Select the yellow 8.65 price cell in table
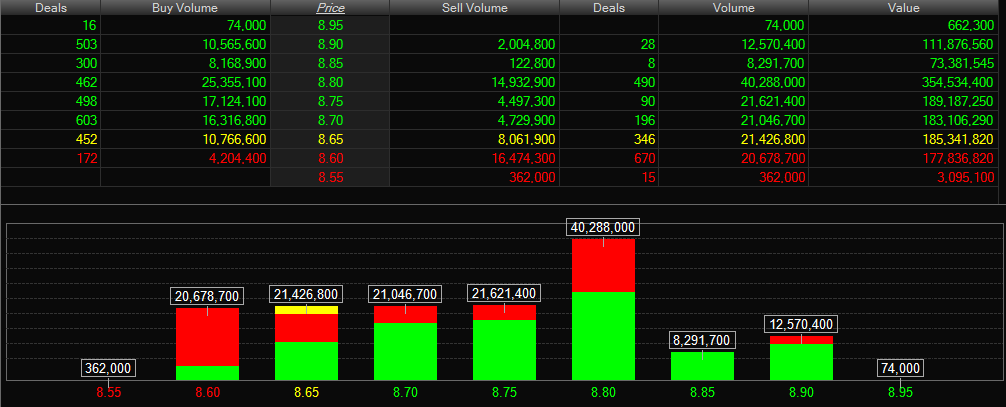 click(330, 139)
